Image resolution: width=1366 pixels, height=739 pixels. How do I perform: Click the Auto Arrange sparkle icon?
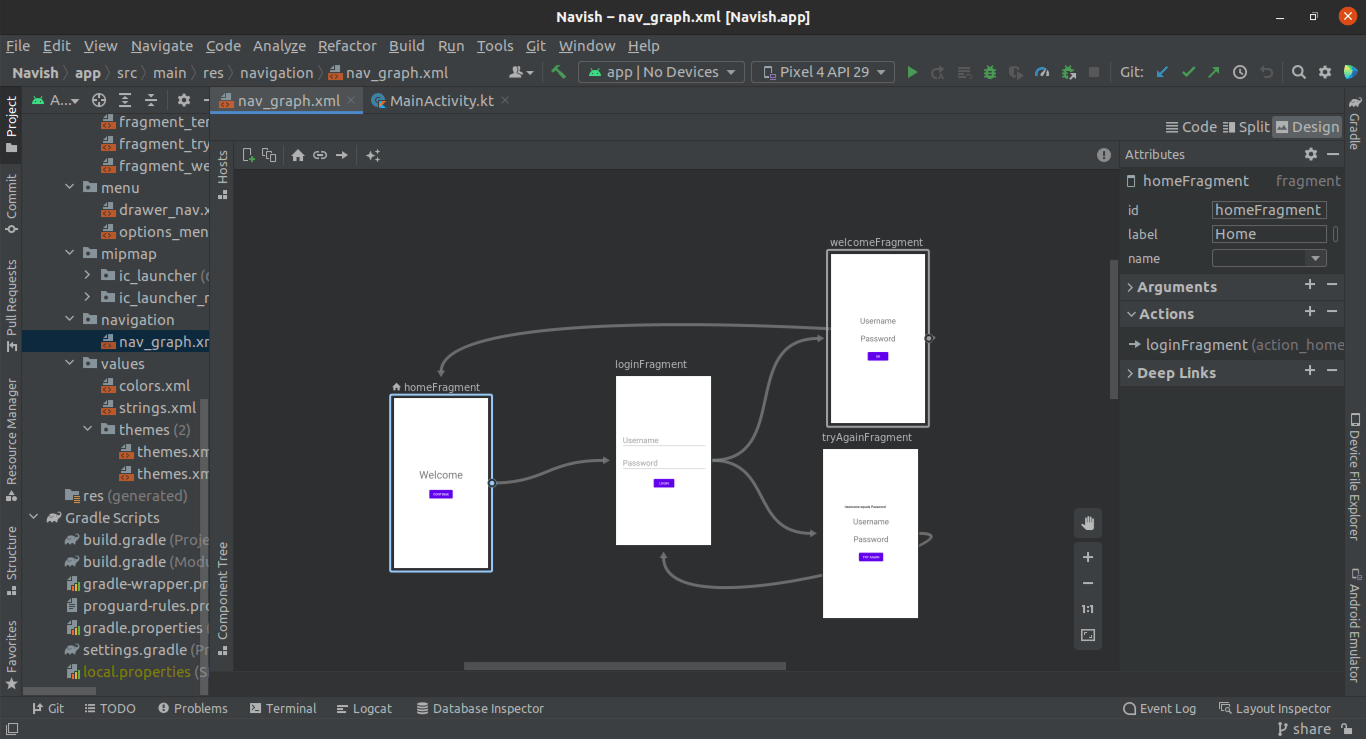[x=373, y=155]
